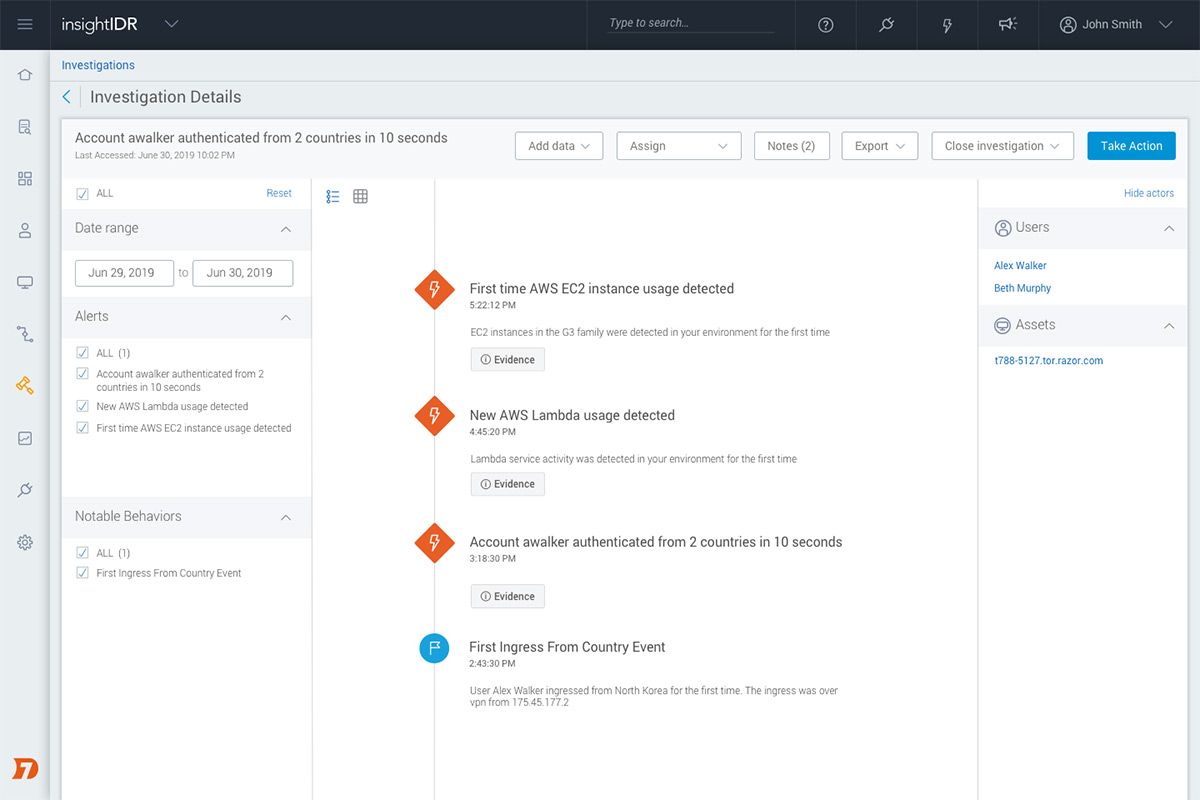Open the hamburger navigation menu
Viewport: 1200px width, 800px height.
tap(25, 25)
